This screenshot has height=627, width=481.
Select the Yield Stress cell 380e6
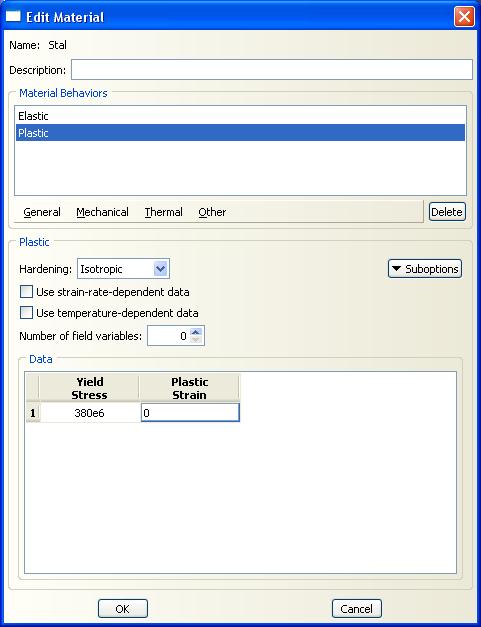tap(90, 413)
